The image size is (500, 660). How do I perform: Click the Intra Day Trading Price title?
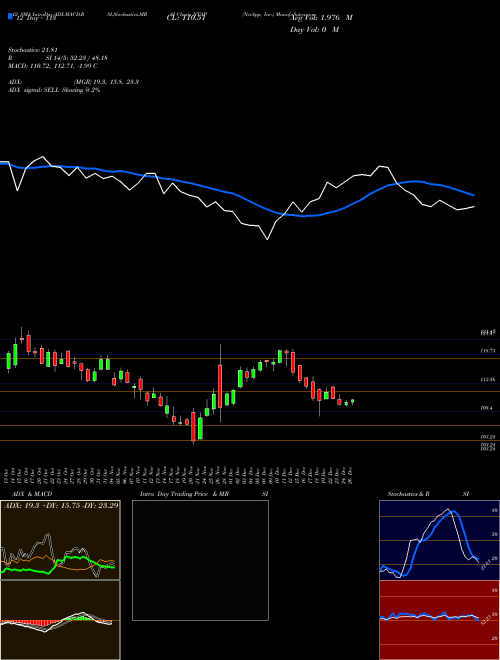point(204,494)
